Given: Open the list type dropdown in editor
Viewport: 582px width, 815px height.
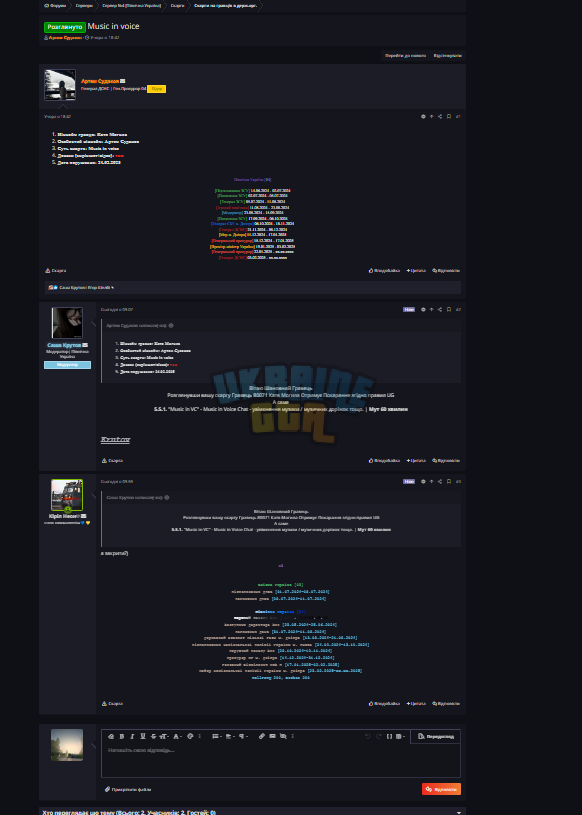Looking at the screenshot, I should [x=216, y=736].
